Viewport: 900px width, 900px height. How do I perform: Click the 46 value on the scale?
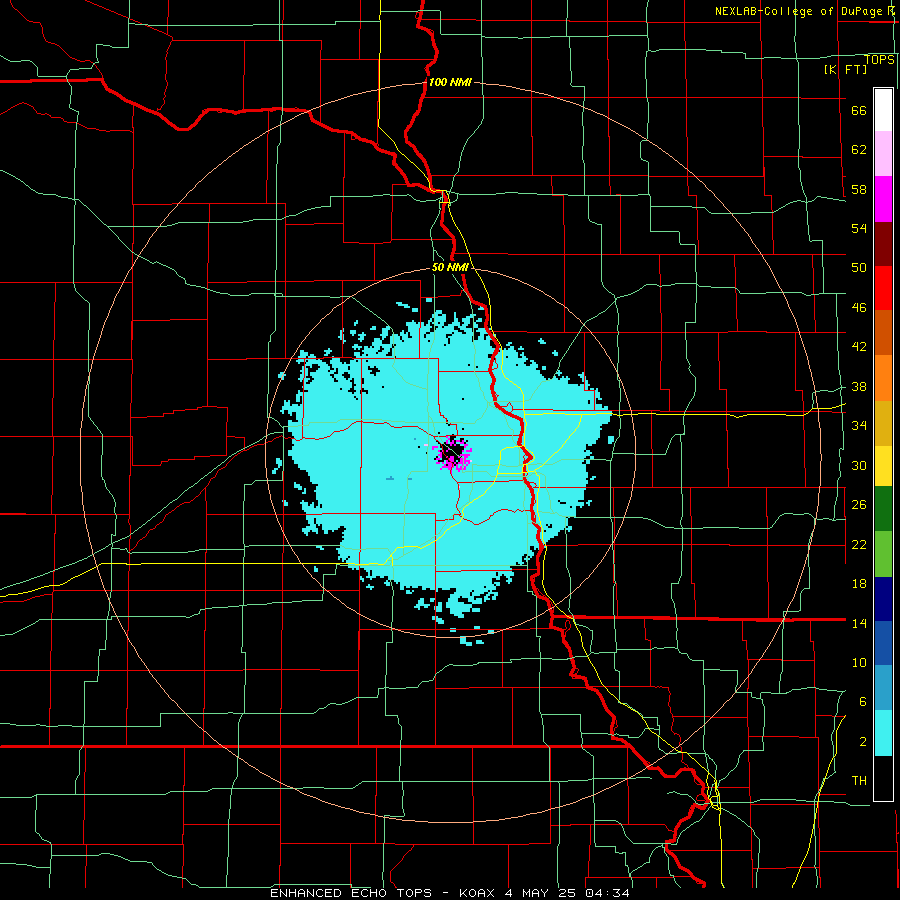(x=859, y=308)
